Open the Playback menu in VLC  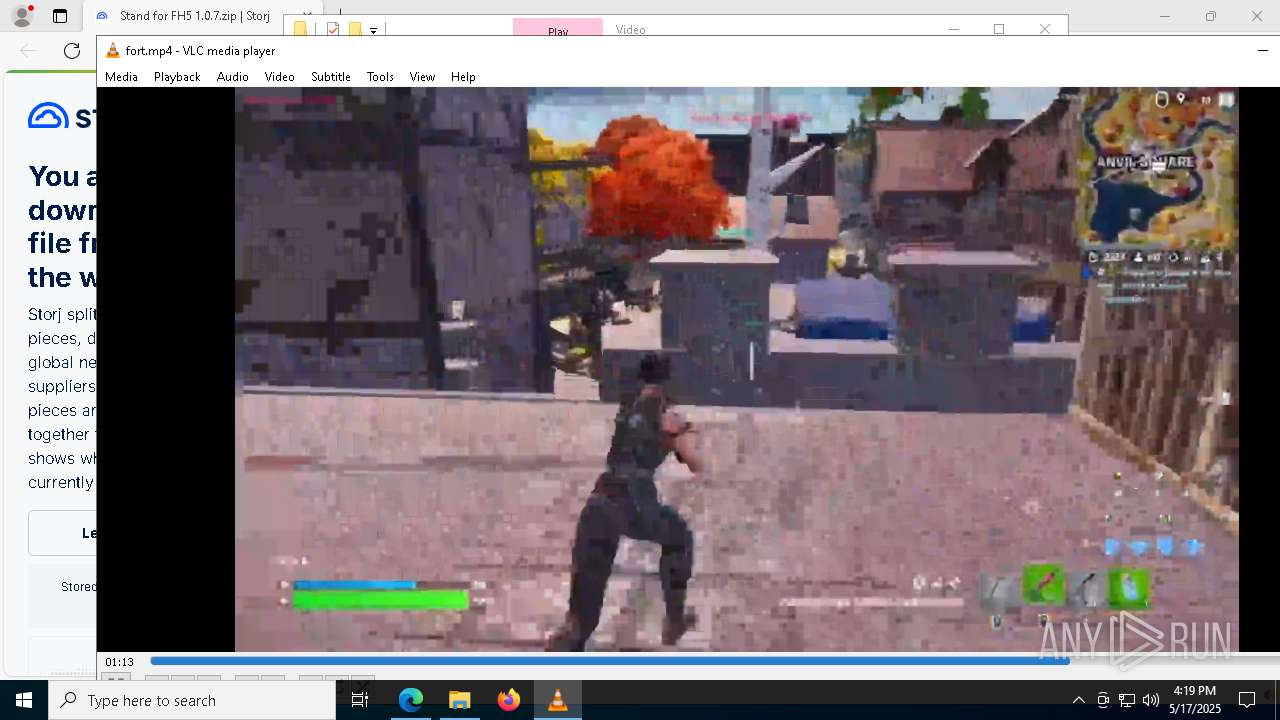[177, 76]
